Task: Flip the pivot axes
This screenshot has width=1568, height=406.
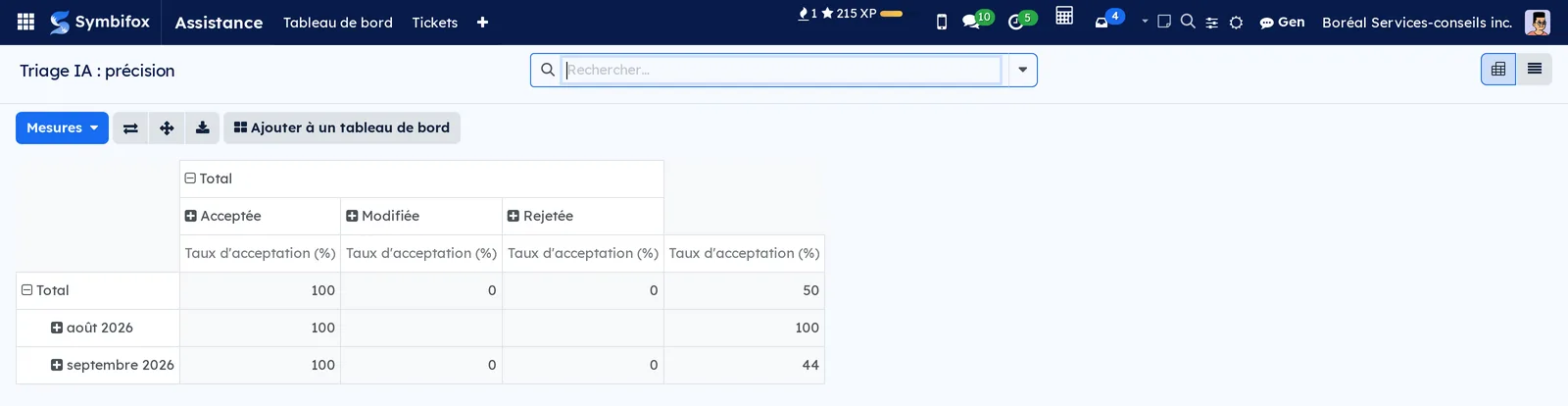Action: point(130,127)
